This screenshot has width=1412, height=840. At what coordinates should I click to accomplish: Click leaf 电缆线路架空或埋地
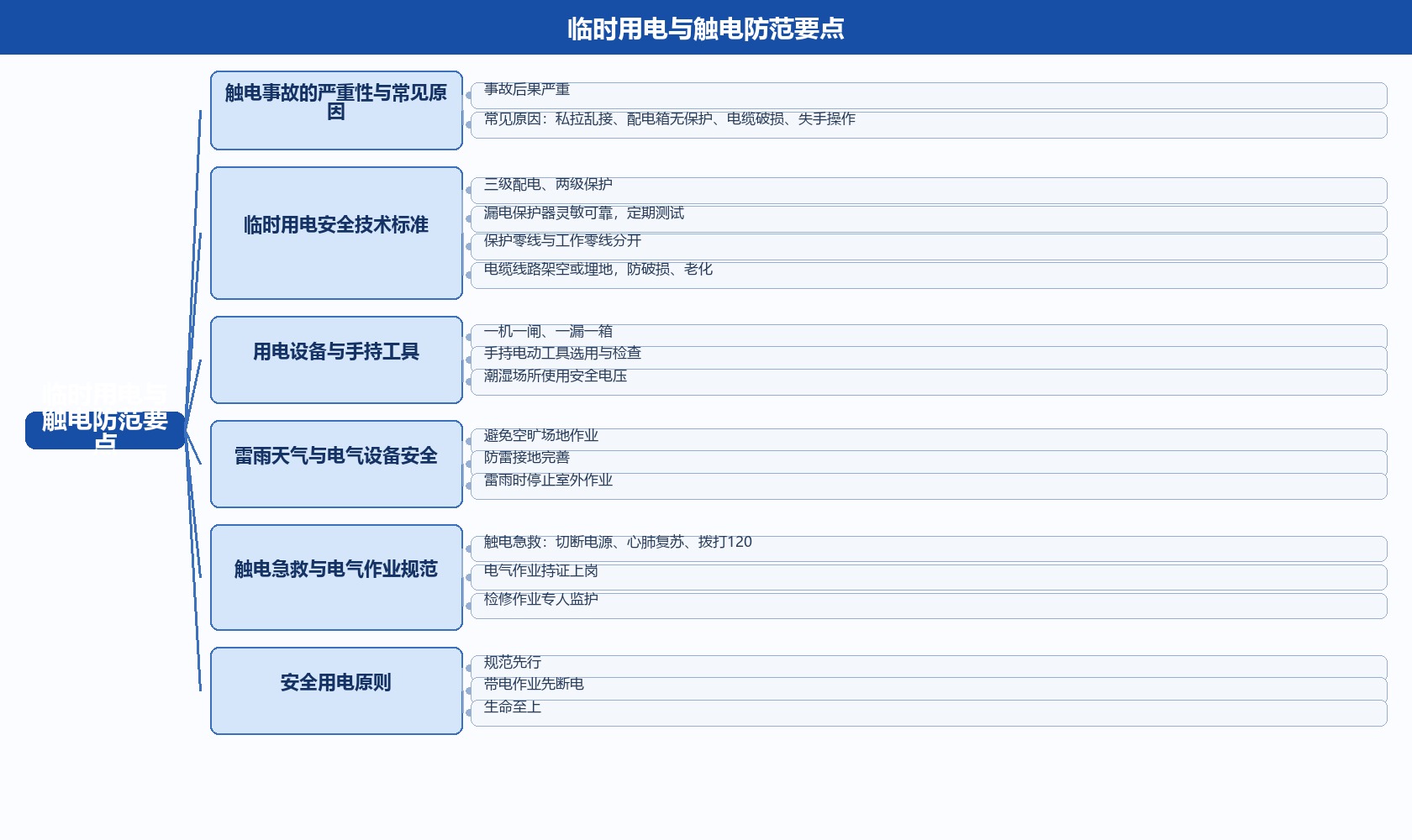pos(929,276)
